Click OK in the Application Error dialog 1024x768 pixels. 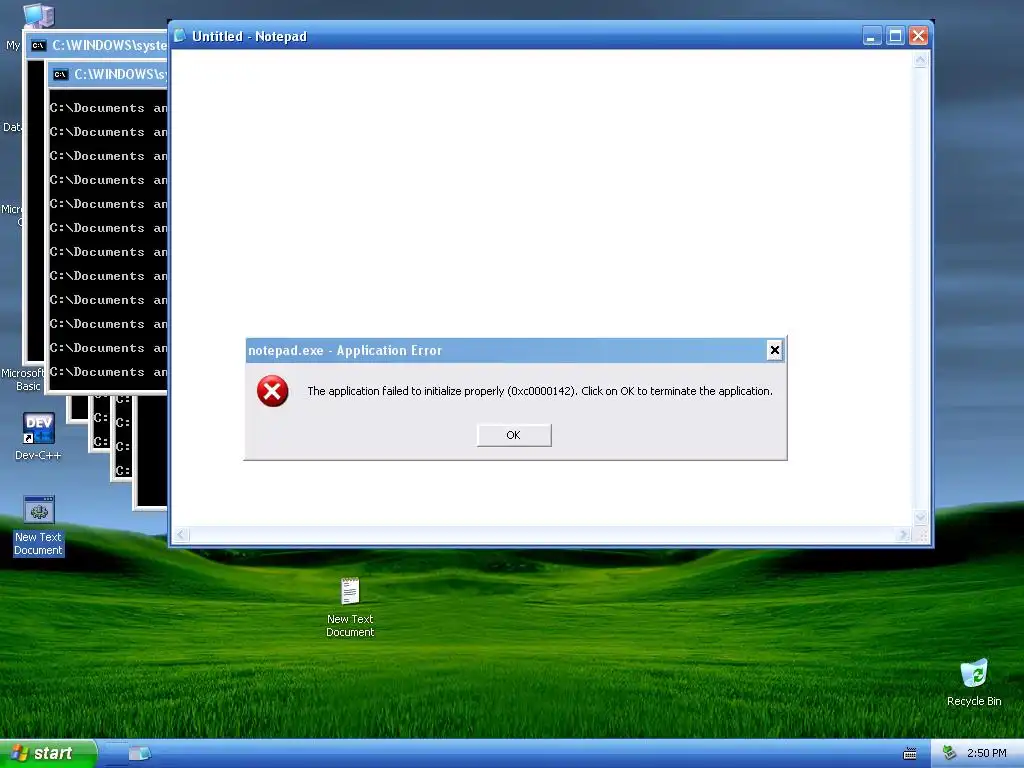pos(514,435)
